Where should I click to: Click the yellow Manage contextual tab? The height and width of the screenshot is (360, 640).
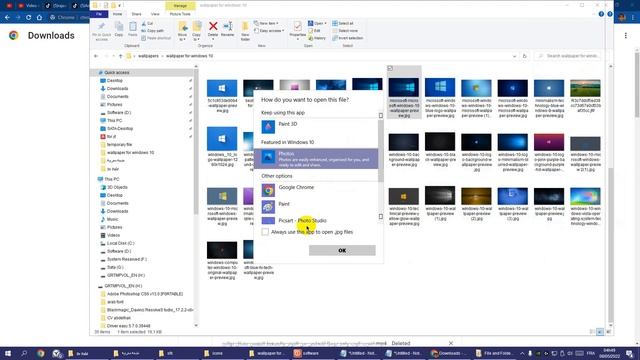(180, 5)
